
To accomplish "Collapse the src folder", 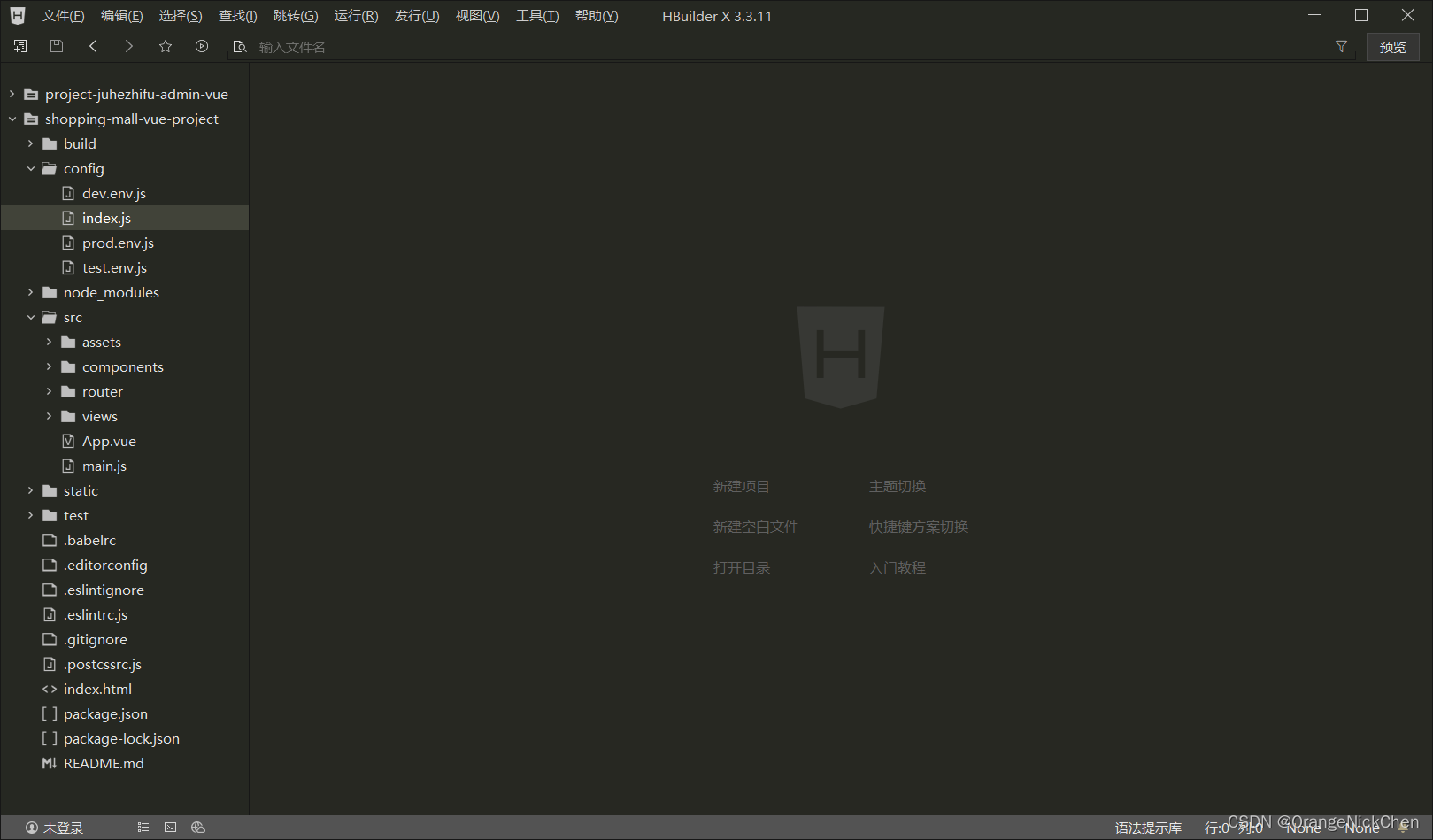I will pyautogui.click(x=30, y=317).
